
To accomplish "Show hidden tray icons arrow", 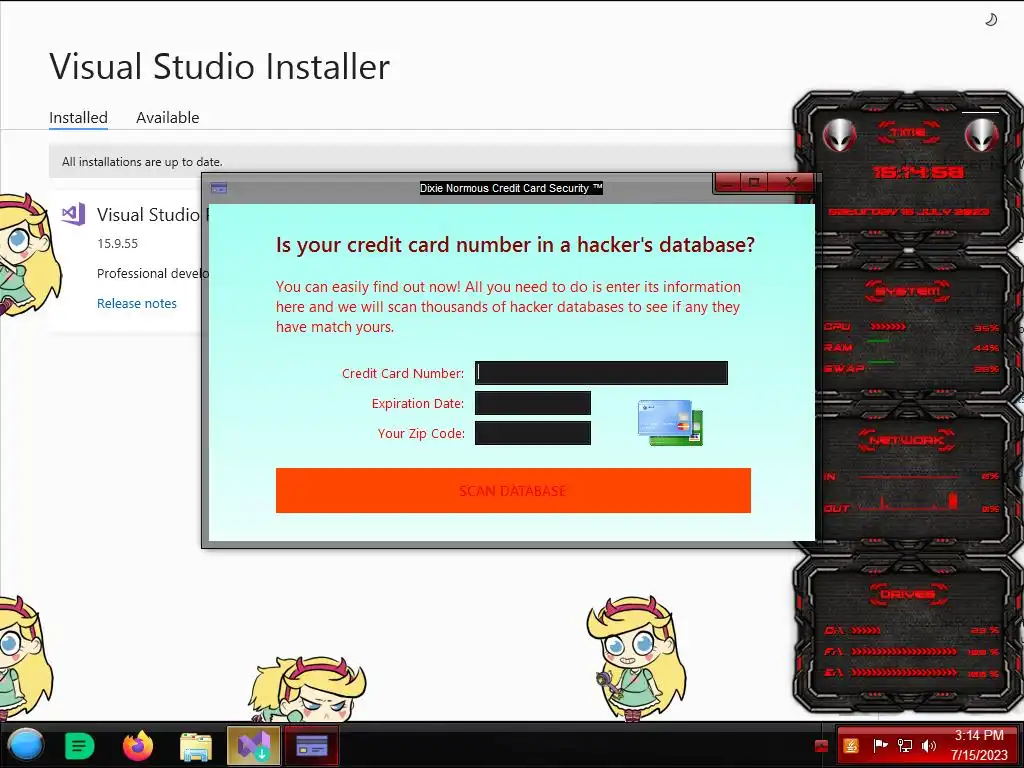I will (822, 746).
